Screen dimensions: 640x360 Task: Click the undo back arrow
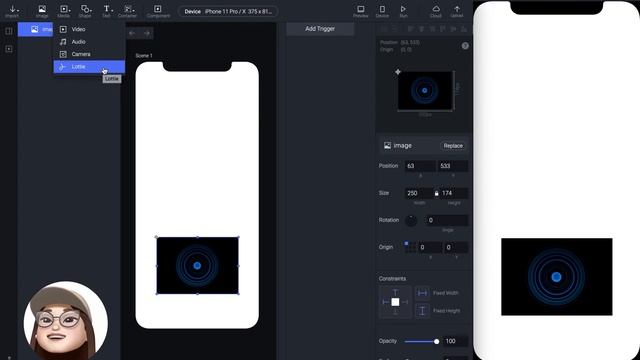pyautogui.click(x=132, y=33)
